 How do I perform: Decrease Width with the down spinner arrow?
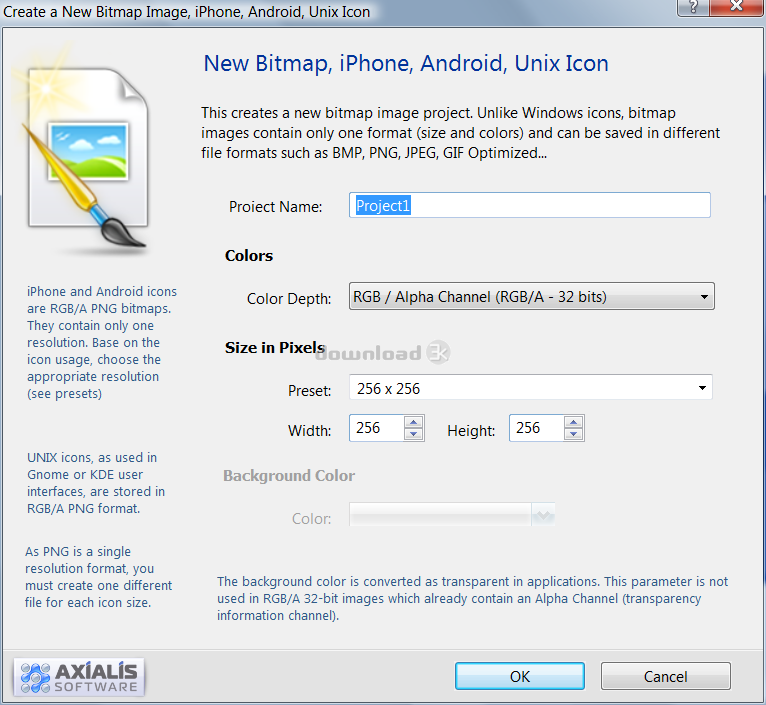pos(414,434)
